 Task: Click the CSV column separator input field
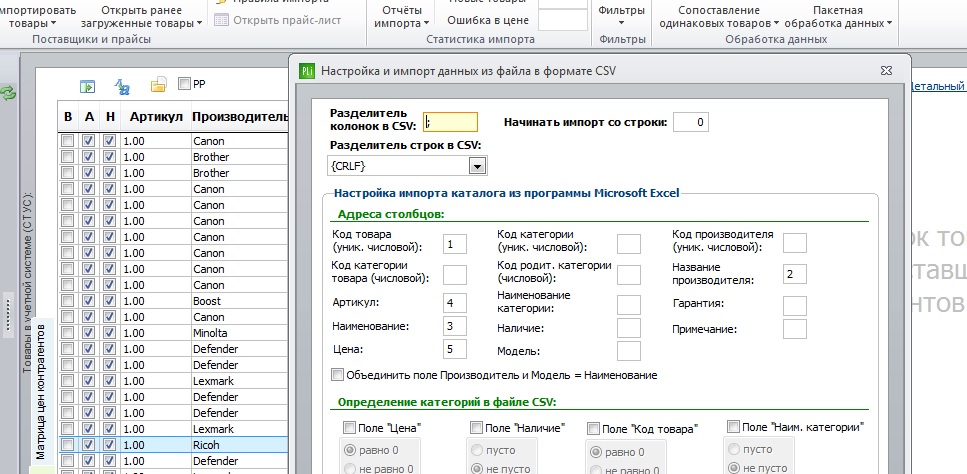tap(450, 122)
